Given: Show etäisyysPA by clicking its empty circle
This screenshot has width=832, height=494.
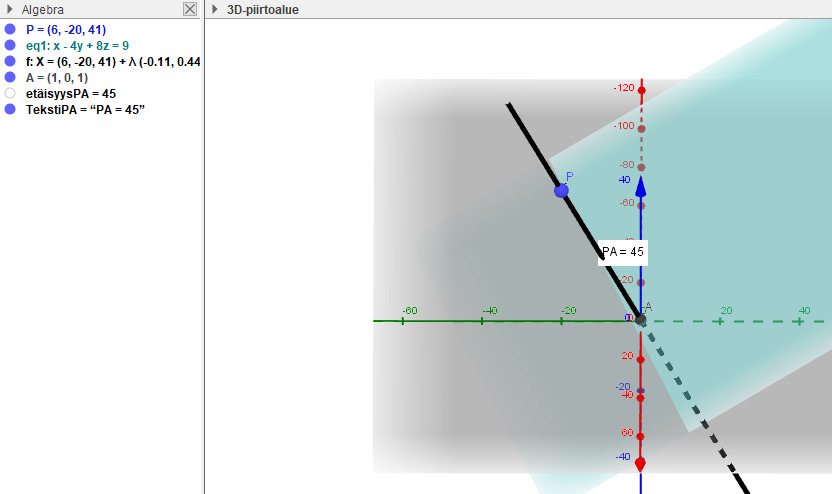Looking at the screenshot, I should 10,94.
